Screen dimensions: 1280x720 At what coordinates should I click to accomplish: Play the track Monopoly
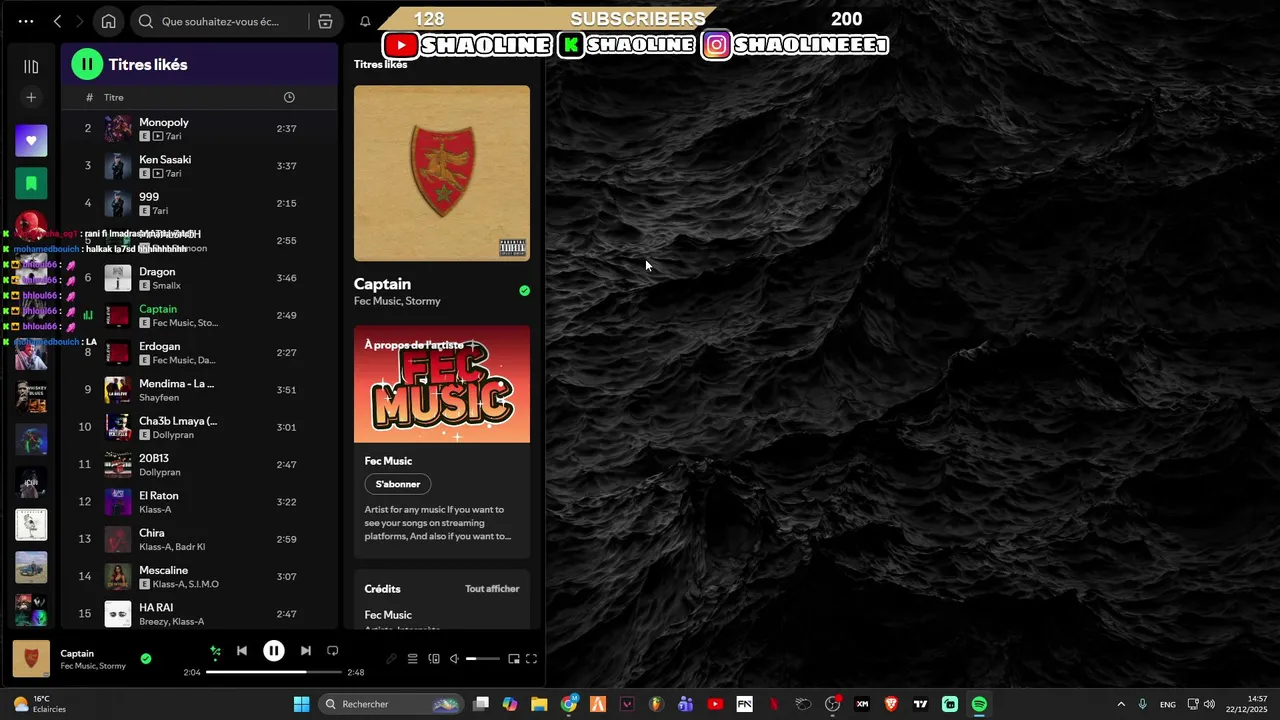click(x=200, y=128)
